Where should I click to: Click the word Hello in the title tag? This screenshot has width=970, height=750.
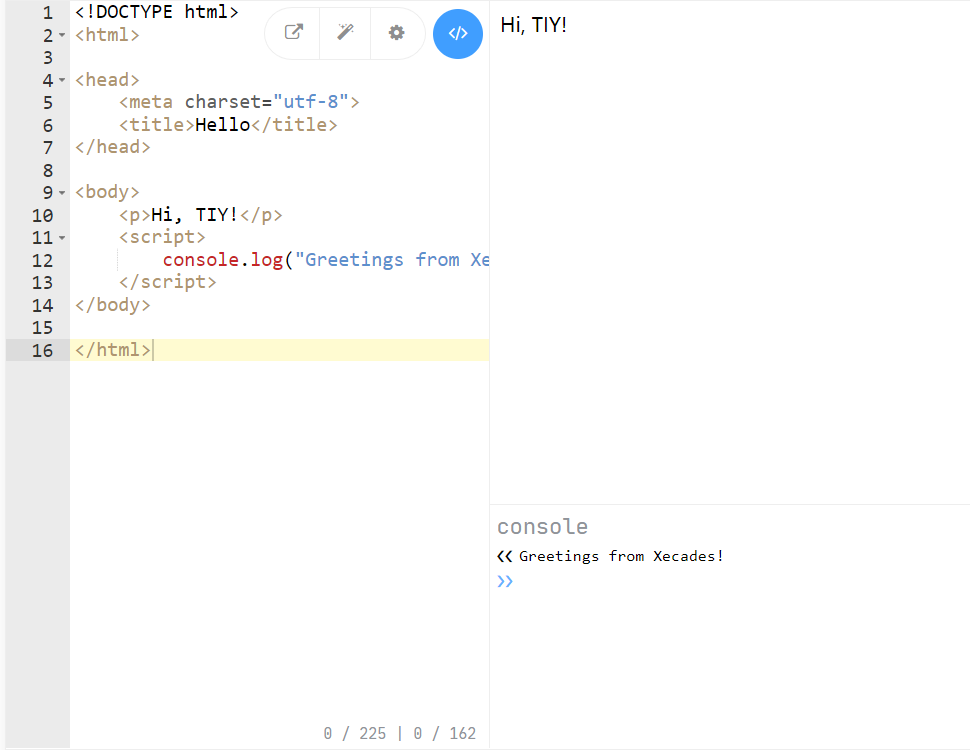tap(223, 124)
